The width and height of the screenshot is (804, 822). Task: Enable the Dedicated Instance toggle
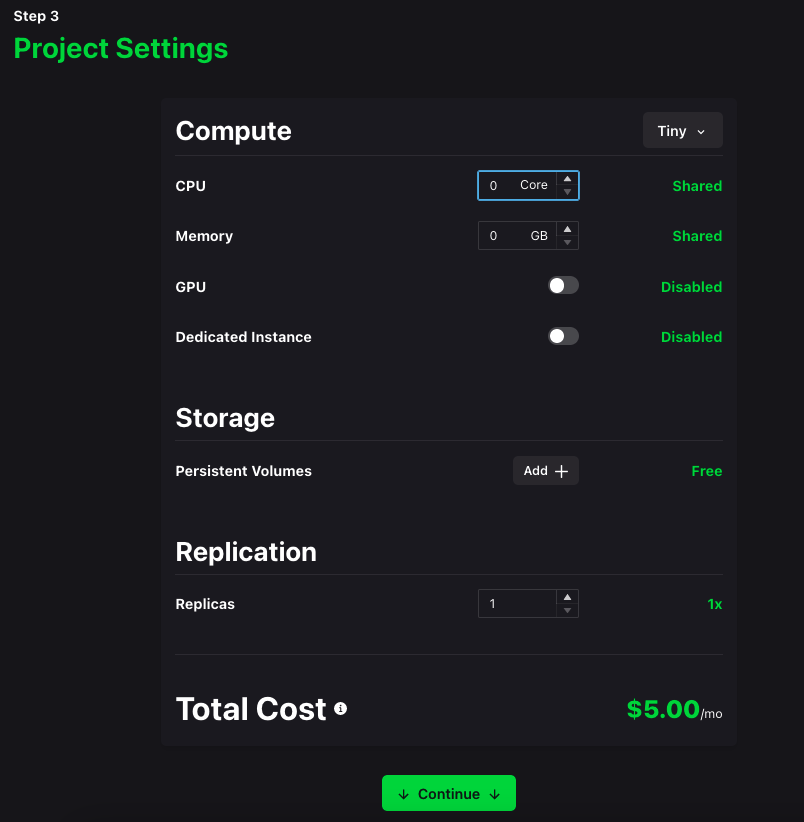563,336
